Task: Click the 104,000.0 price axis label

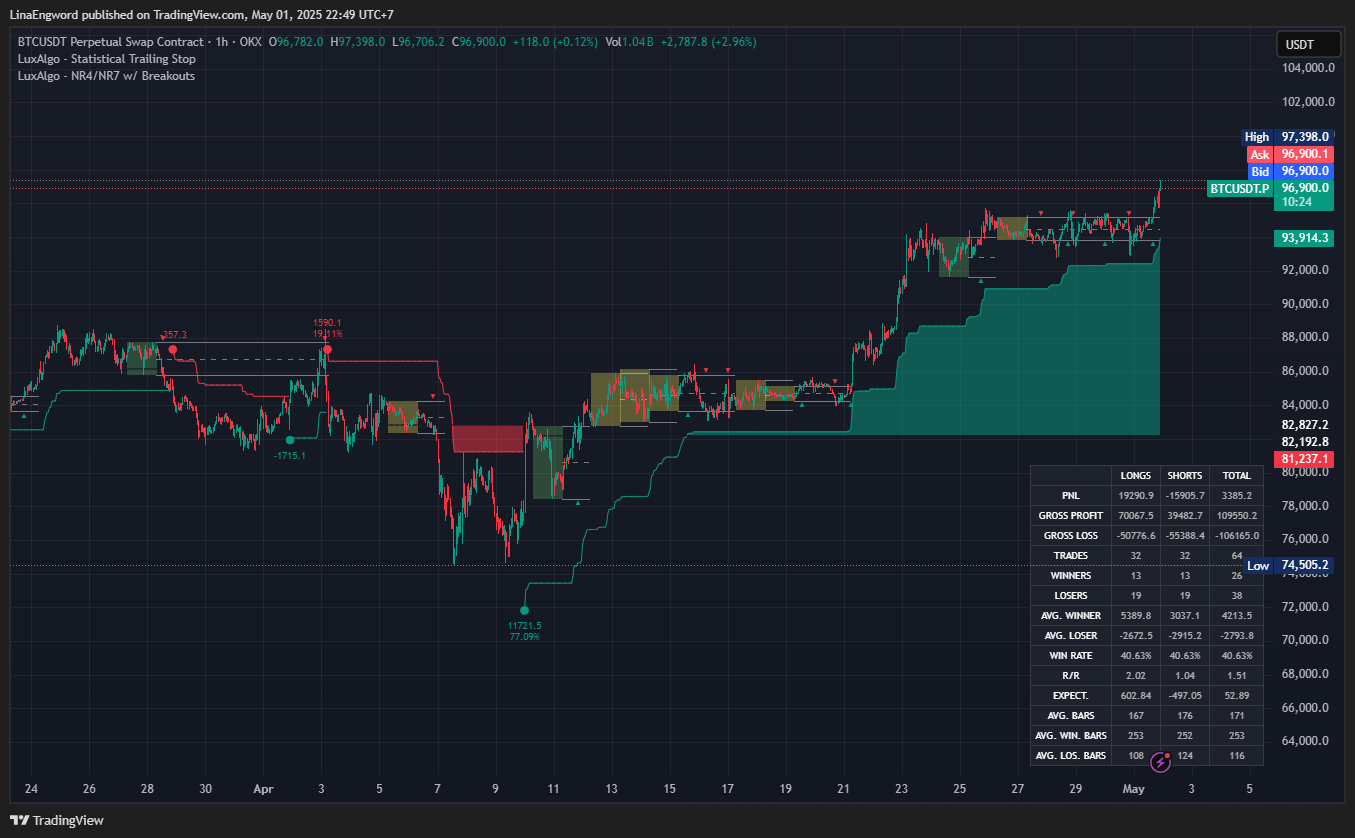Action: [1307, 68]
